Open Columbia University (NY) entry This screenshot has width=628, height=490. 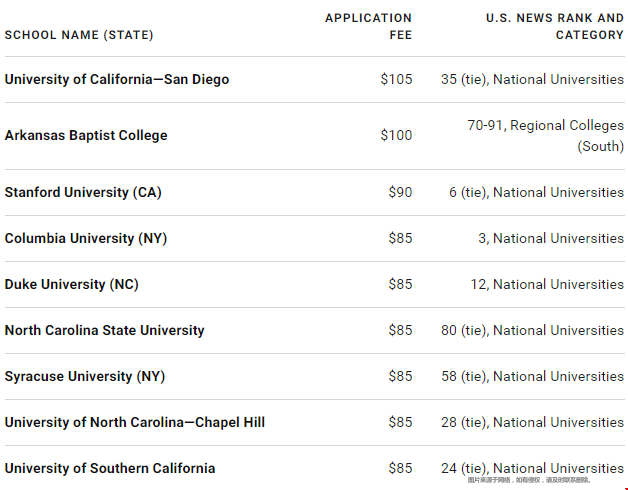tap(86, 238)
